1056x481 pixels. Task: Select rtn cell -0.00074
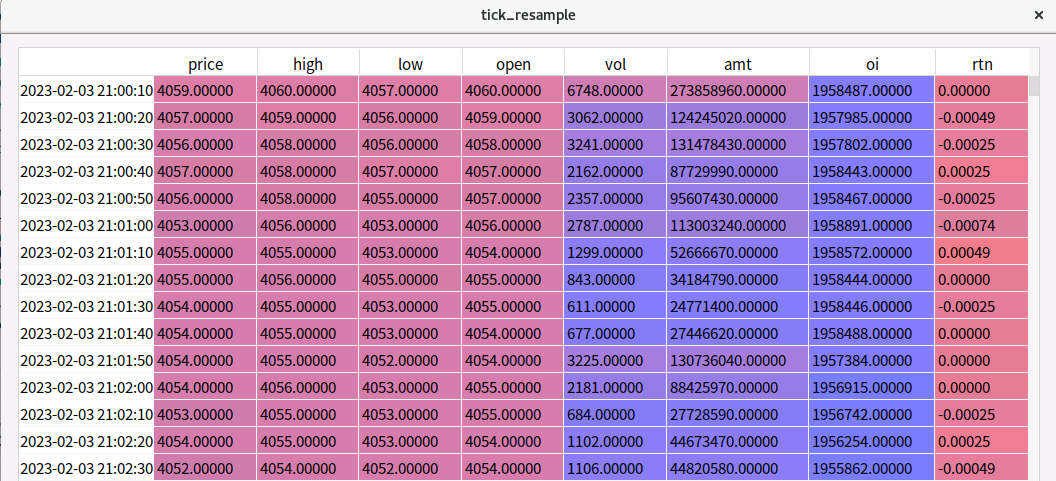tap(982, 225)
